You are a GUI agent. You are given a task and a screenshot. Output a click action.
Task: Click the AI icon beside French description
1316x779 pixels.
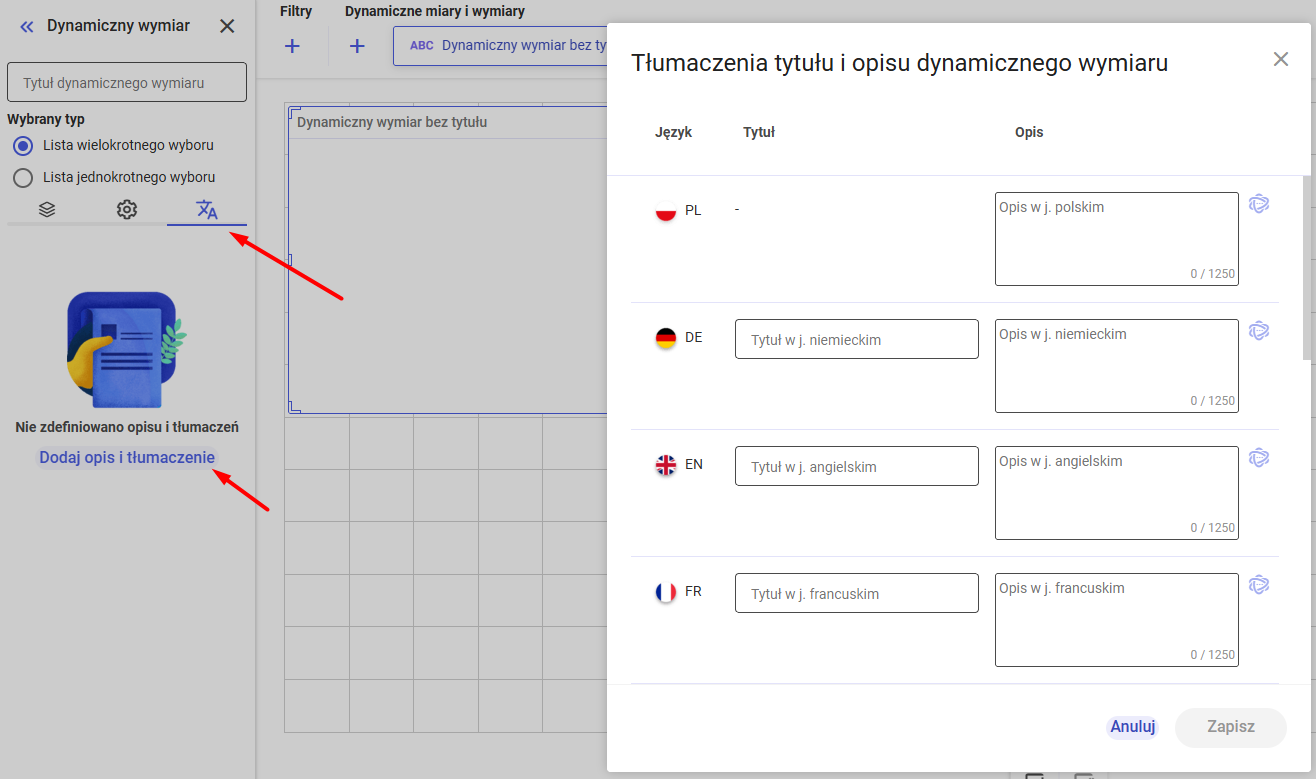pyautogui.click(x=1259, y=585)
